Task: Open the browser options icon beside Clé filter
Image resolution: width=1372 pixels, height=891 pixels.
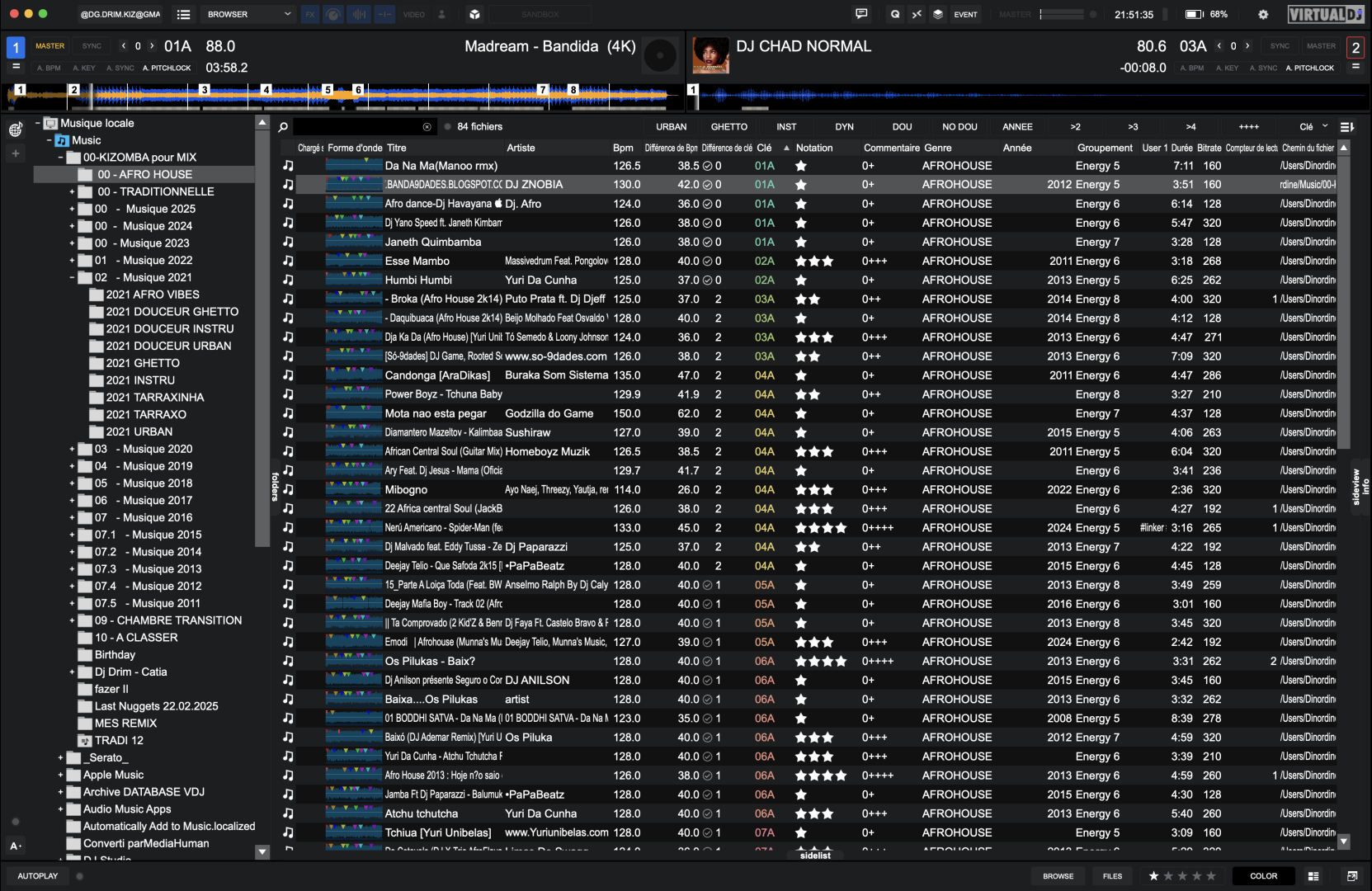Action: (x=1347, y=127)
